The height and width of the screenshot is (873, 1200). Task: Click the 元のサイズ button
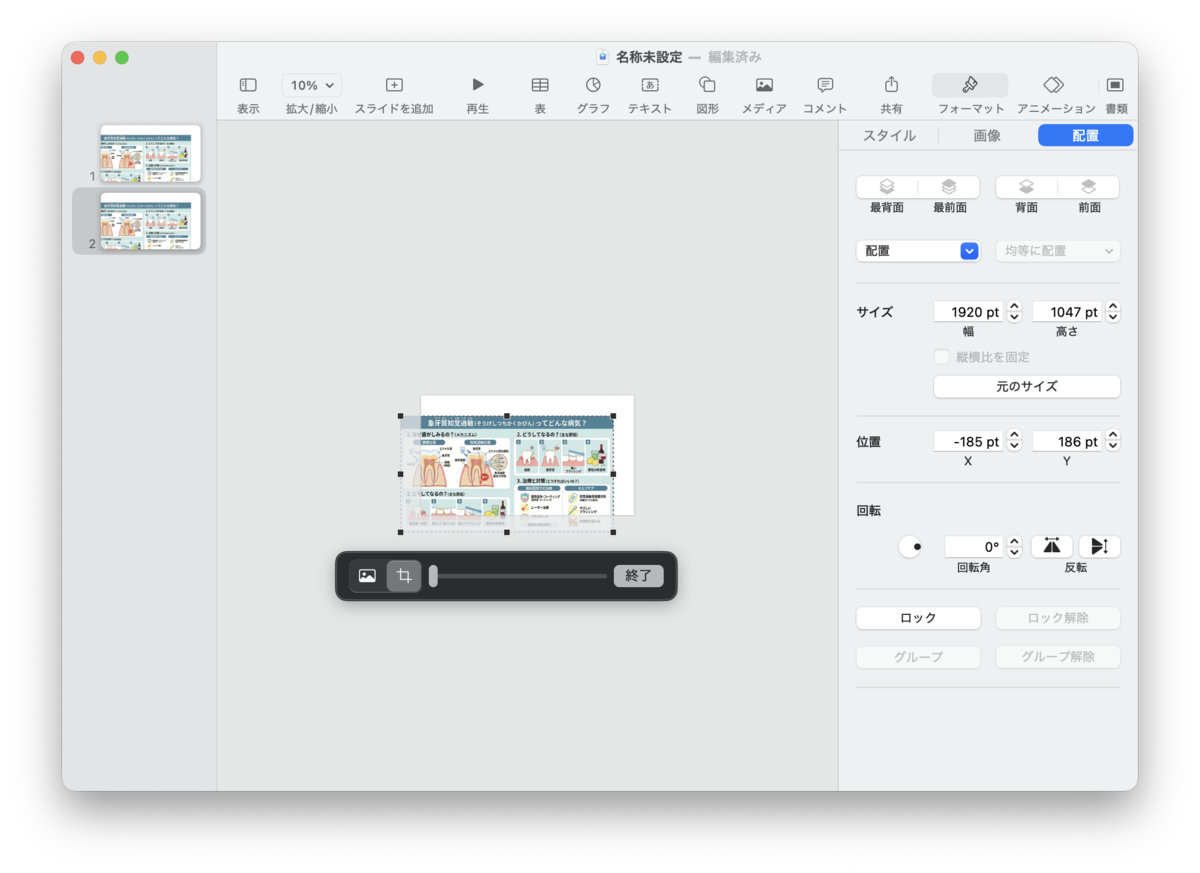point(1027,386)
